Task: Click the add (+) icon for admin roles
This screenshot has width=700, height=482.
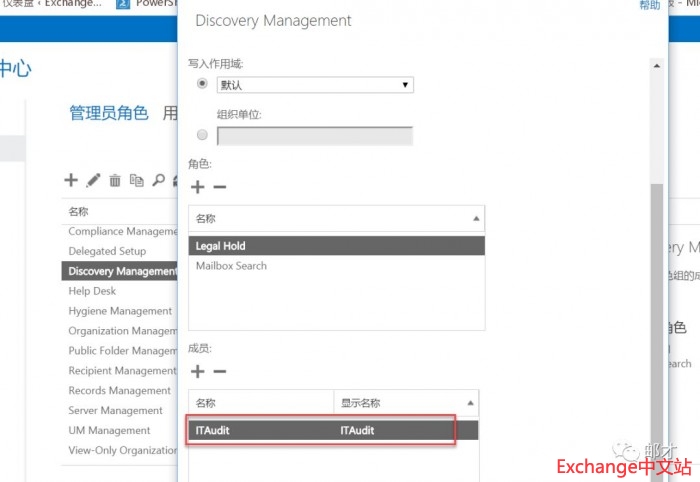Action: tap(71, 181)
